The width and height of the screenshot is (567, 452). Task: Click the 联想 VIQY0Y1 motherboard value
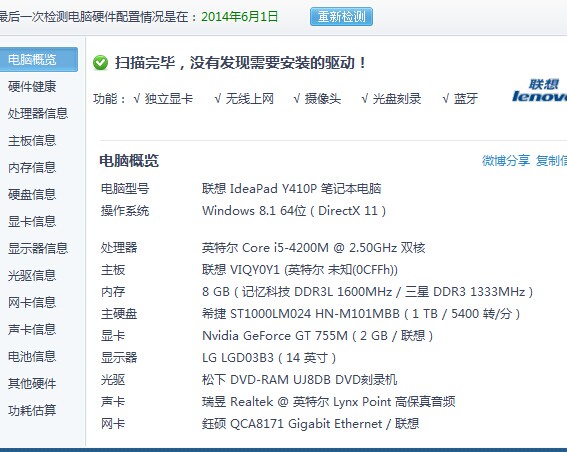pos(300,270)
